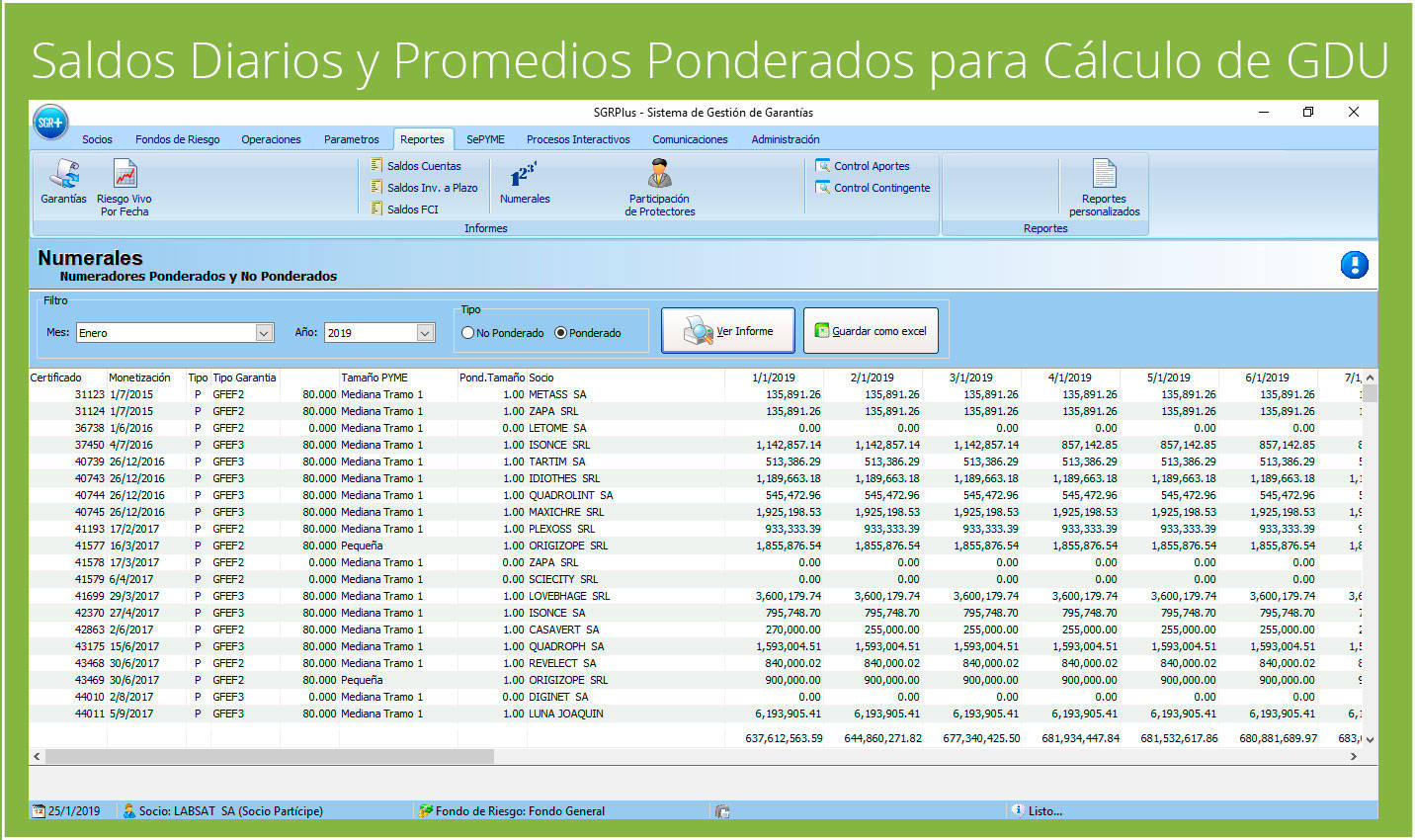Screen dimensions: 1415x840
Task: Open Reportes personalizados
Action: [x=1102, y=186]
